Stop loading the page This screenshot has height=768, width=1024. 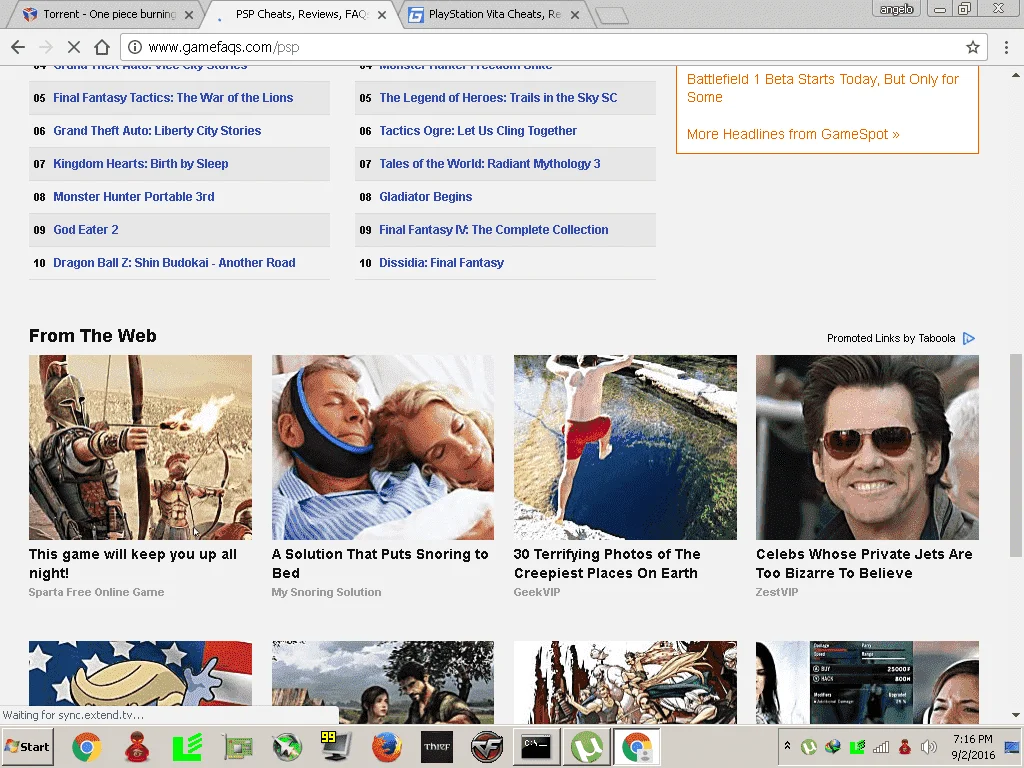74,47
